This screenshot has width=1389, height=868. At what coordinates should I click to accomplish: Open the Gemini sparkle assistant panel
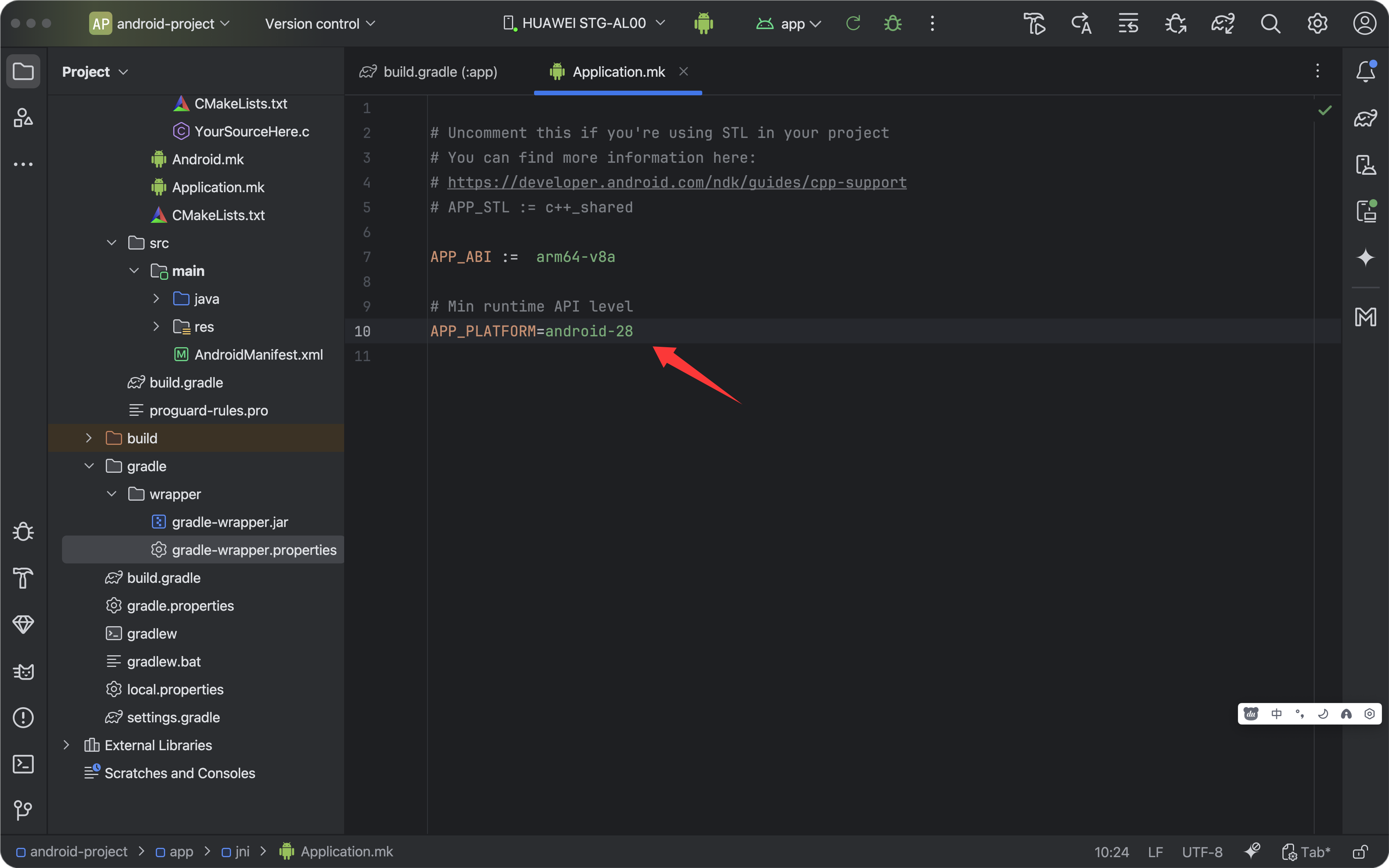pos(1365,257)
